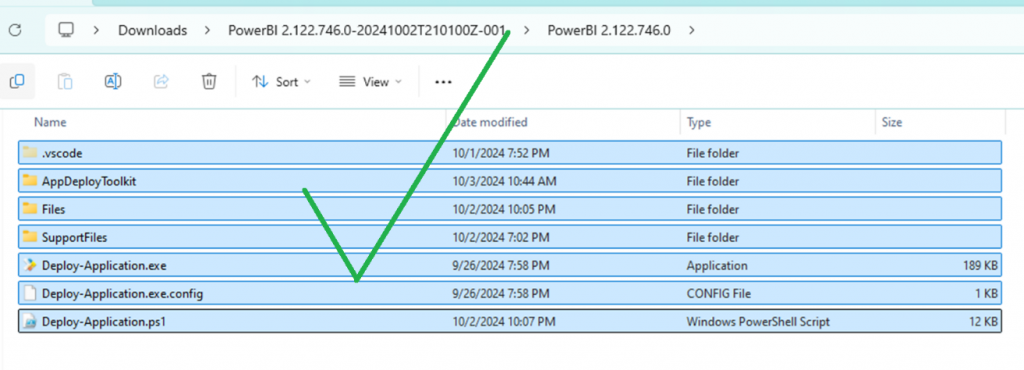This screenshot has width=1024, height=370.
Task: Click PowerBI 2.122.746.0 breadcrumb segment
Action: click(x=609, y=30)
